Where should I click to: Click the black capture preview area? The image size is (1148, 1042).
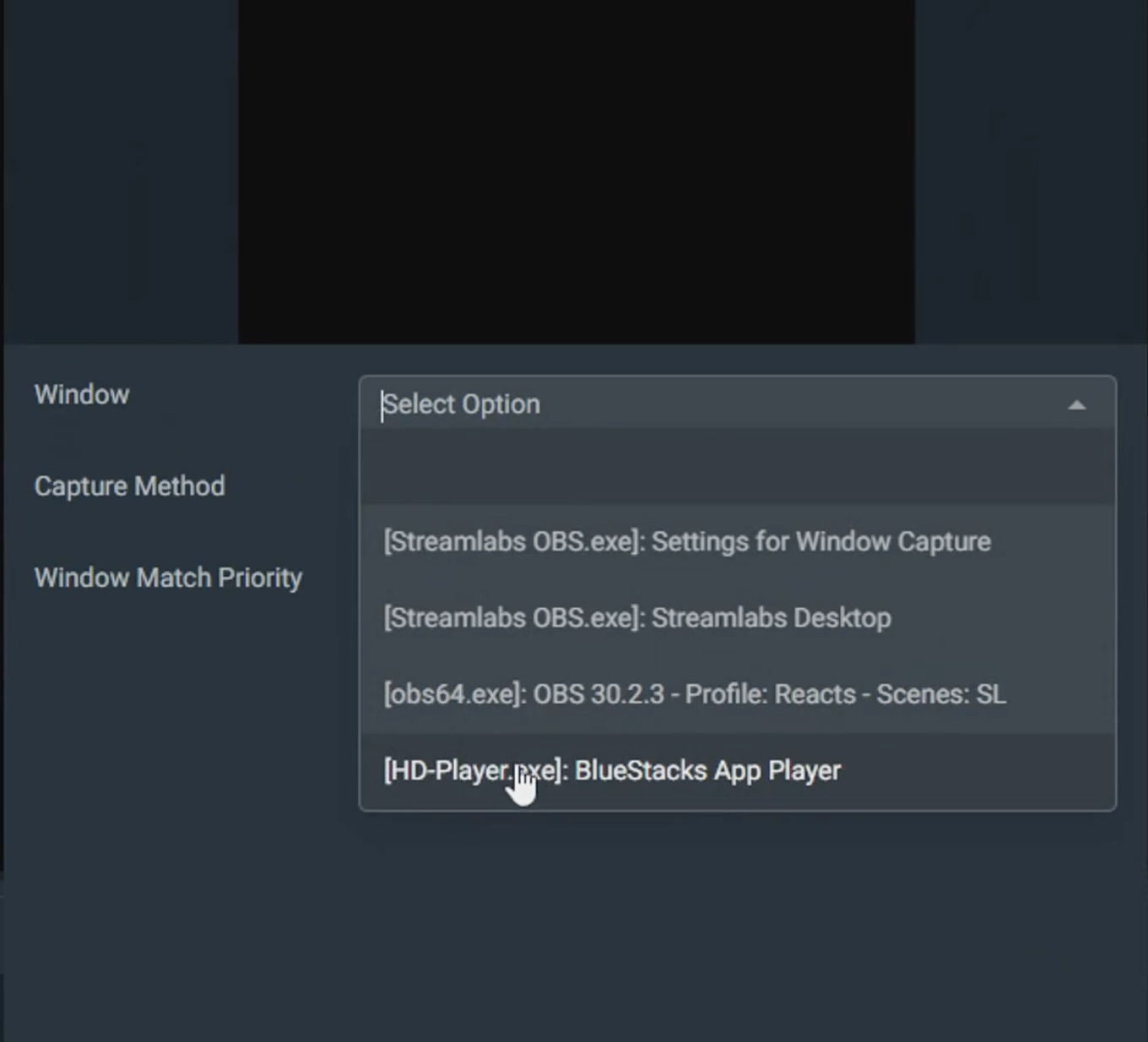pyautogui.click(x=577, y=171)
